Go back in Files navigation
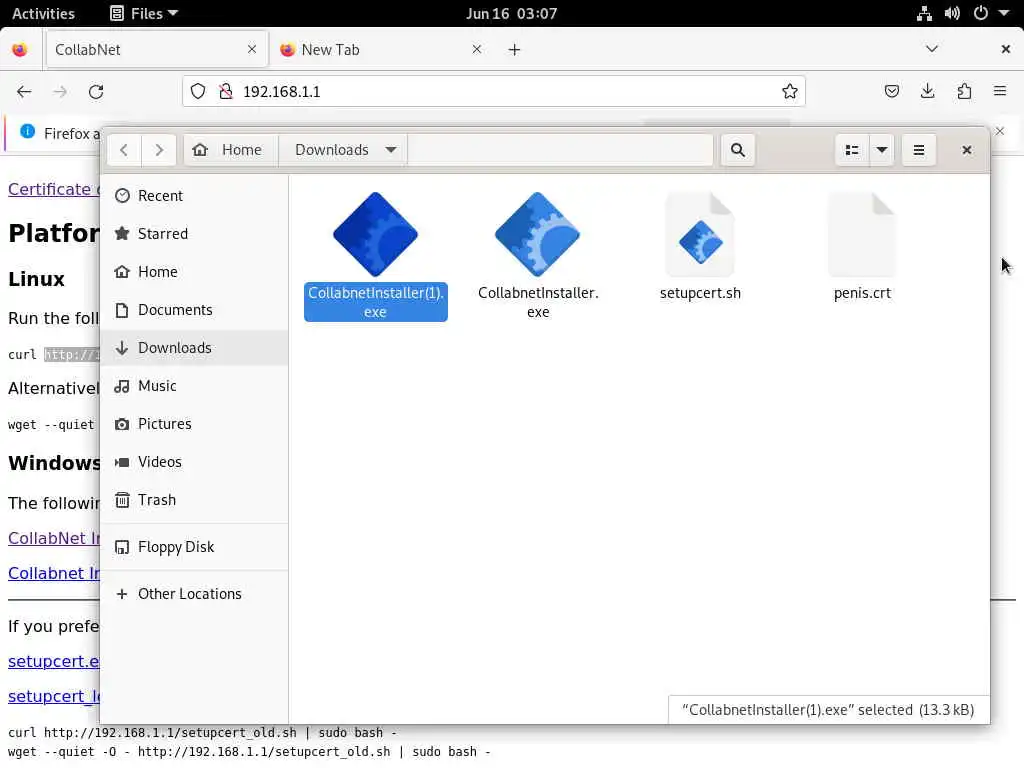The height and width of the screenshot is (768, 1024). (x=124, y=150)
